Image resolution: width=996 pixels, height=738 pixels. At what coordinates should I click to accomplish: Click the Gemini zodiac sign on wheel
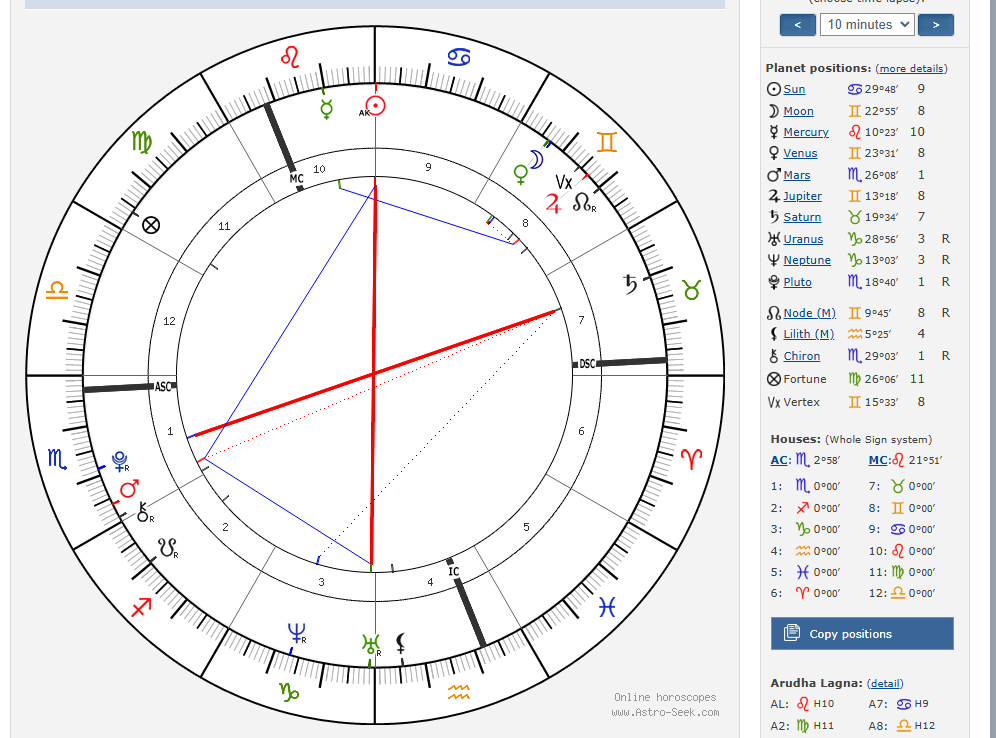(607, 142)
